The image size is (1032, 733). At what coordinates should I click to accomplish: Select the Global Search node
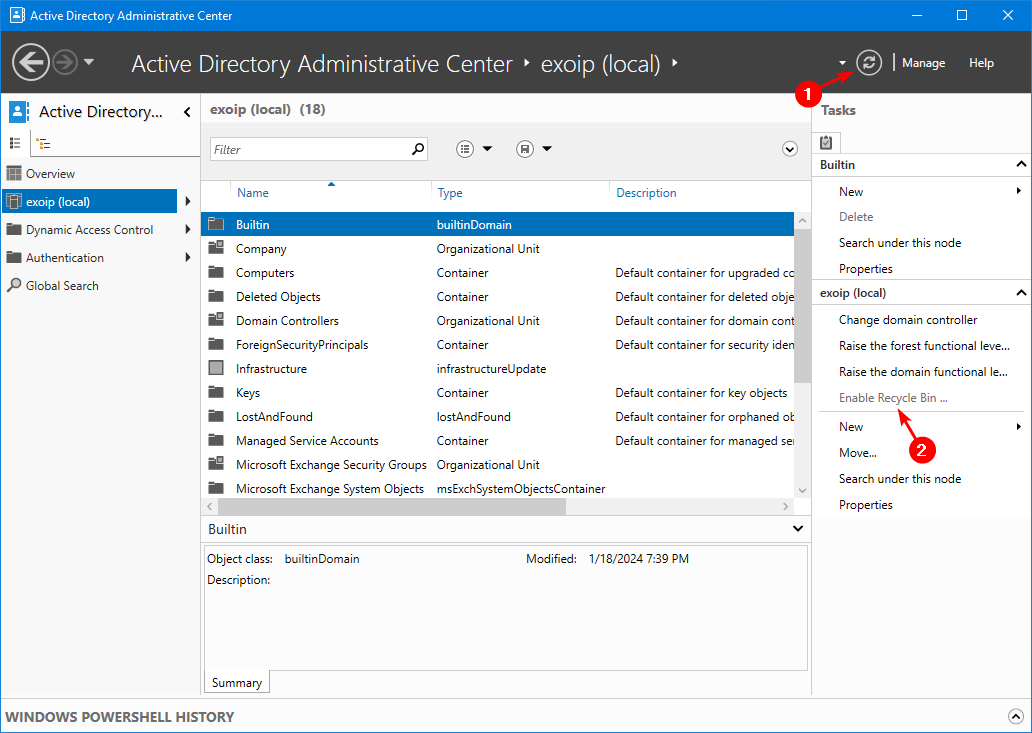click(62, 286)
